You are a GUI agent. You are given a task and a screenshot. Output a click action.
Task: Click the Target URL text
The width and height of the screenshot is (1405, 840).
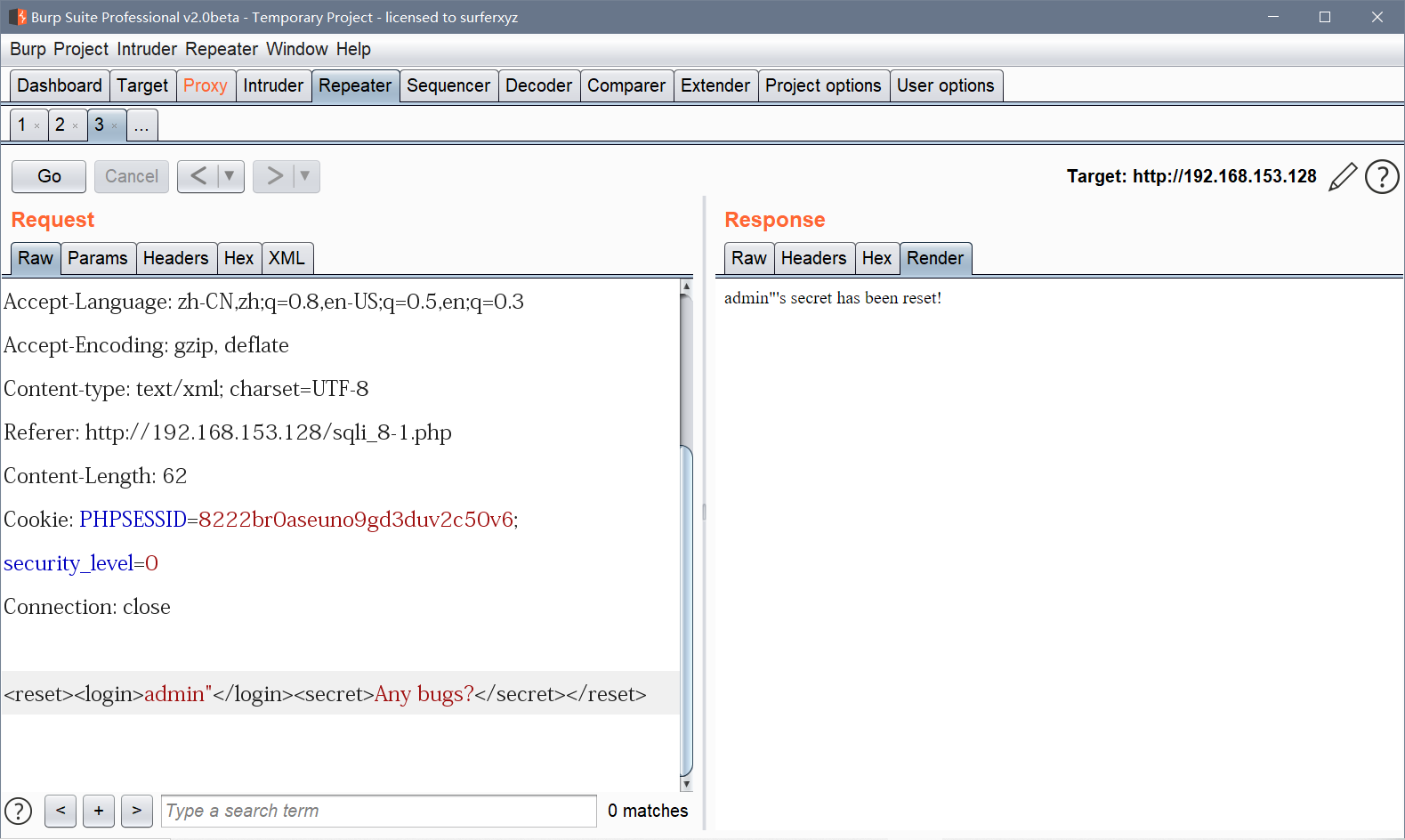(1191, 176)
